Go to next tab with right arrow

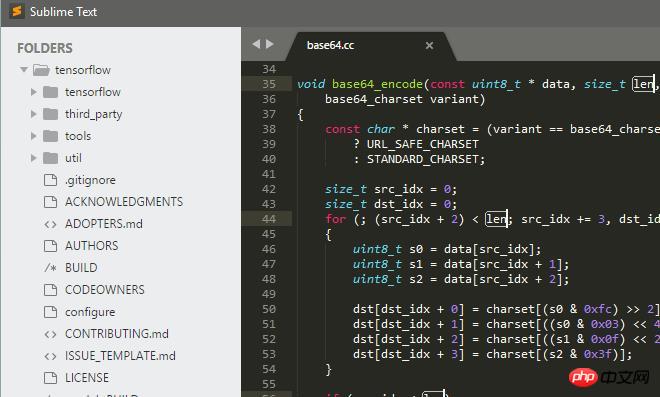tap(270, 44)
